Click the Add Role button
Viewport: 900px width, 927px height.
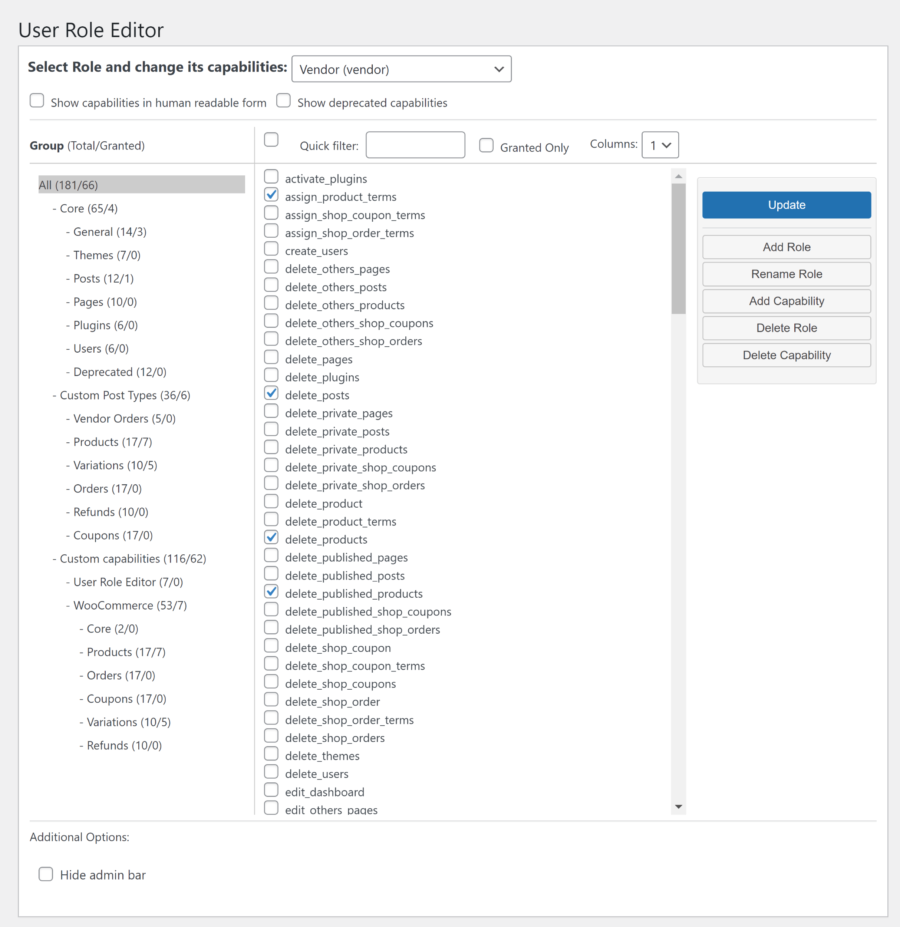[786, 247]
